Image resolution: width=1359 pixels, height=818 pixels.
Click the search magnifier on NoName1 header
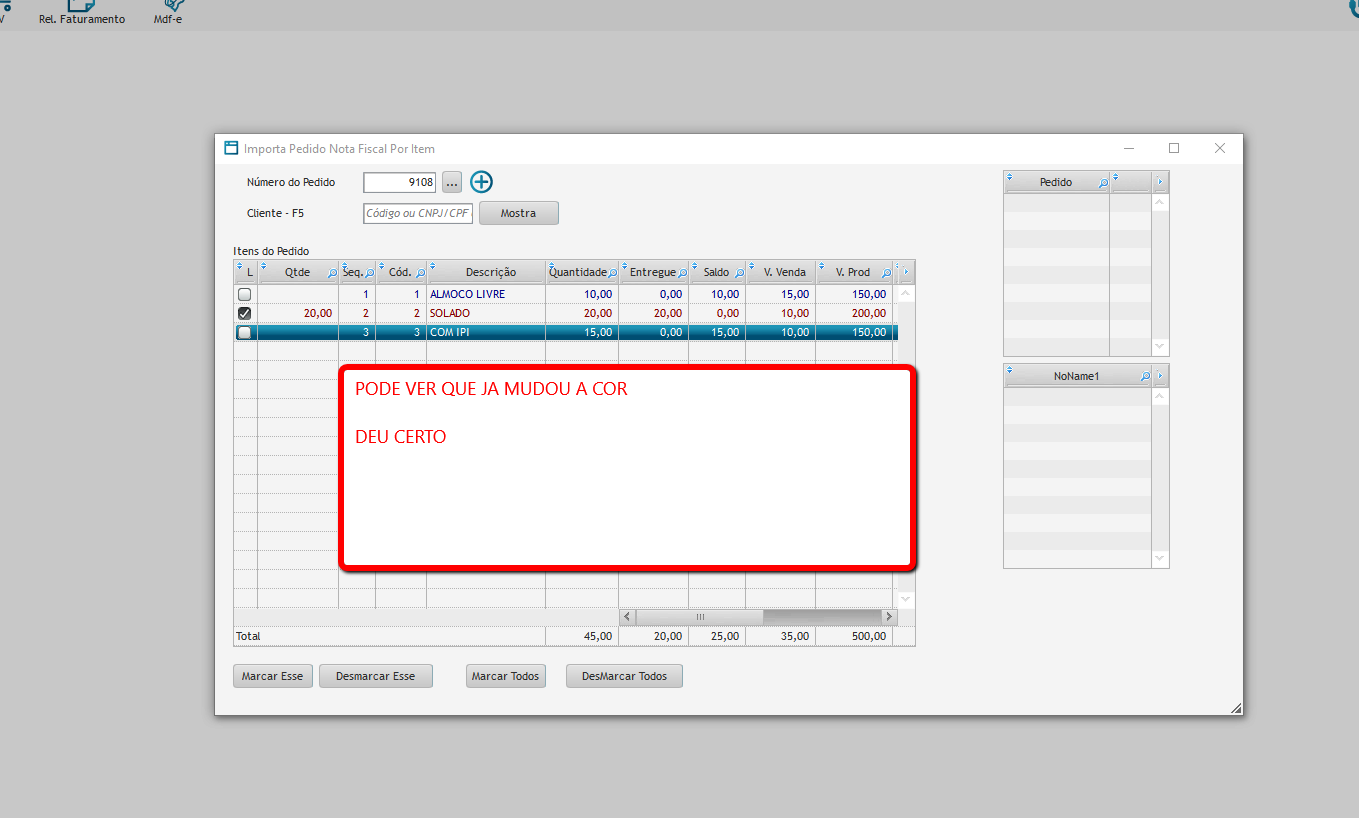(x=1143, y=375)
